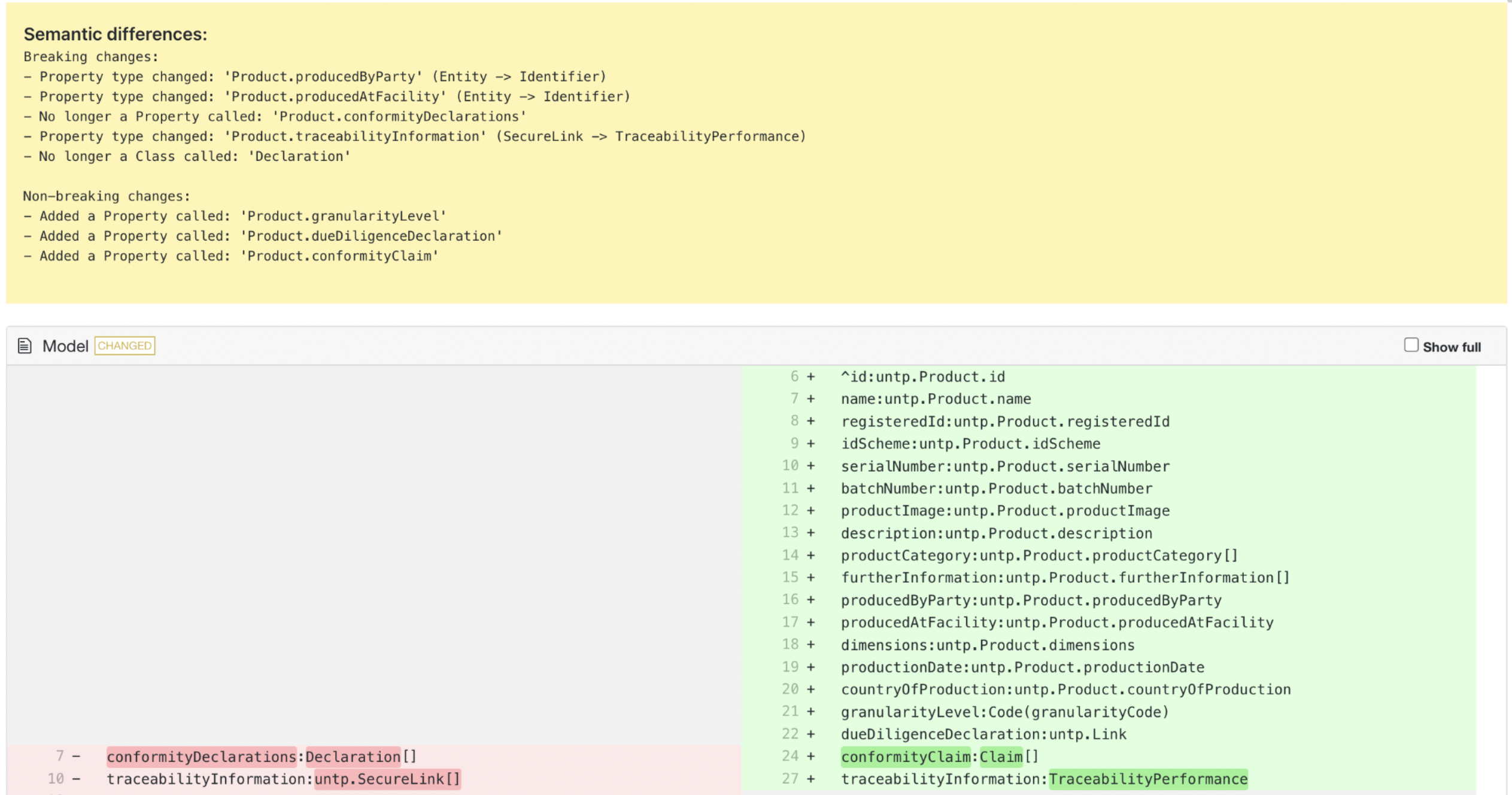
Task: Select the Product.producedAtFacility type changed line
Action: (327, 96)
